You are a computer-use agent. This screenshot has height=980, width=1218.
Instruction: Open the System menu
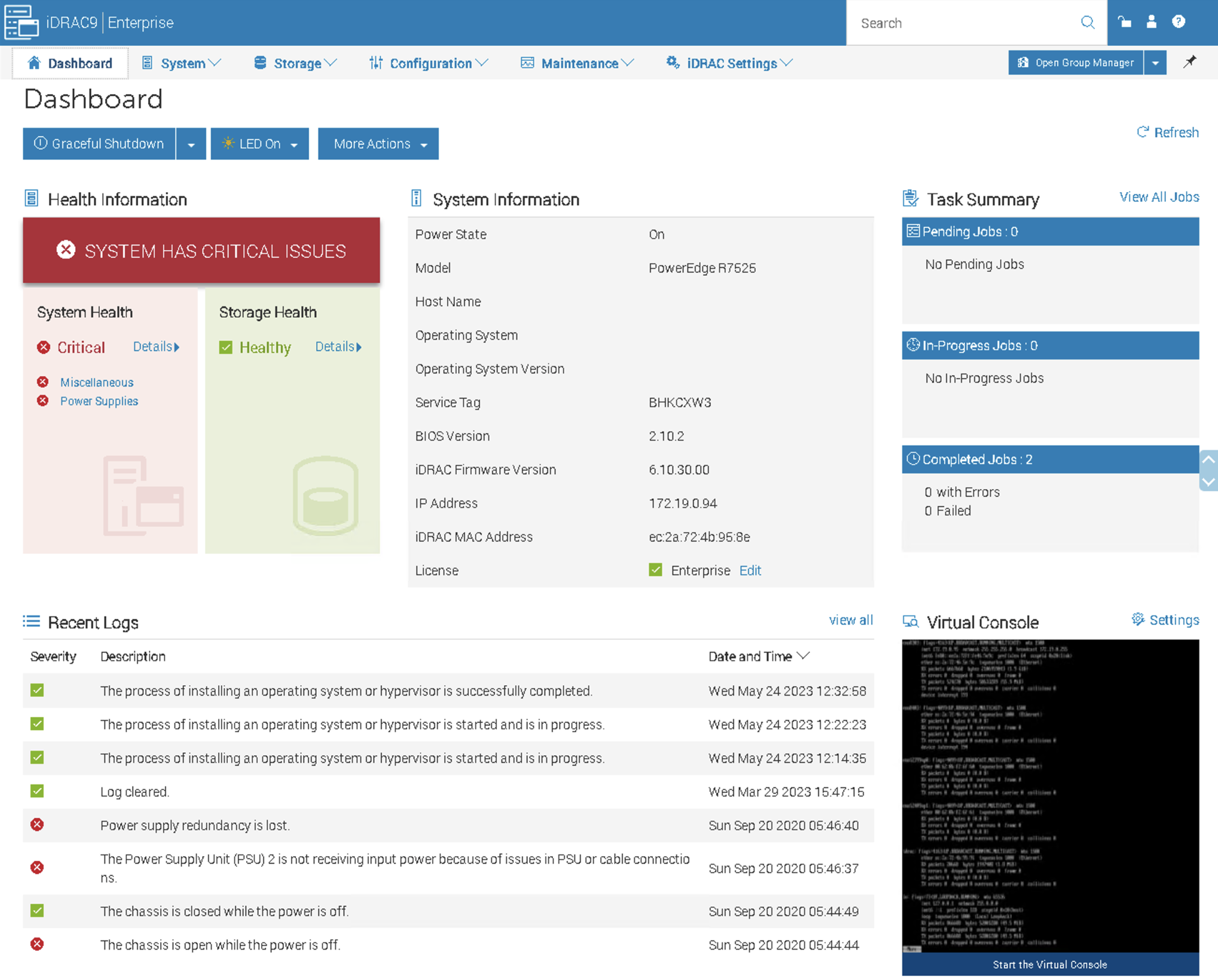point(181,63)
